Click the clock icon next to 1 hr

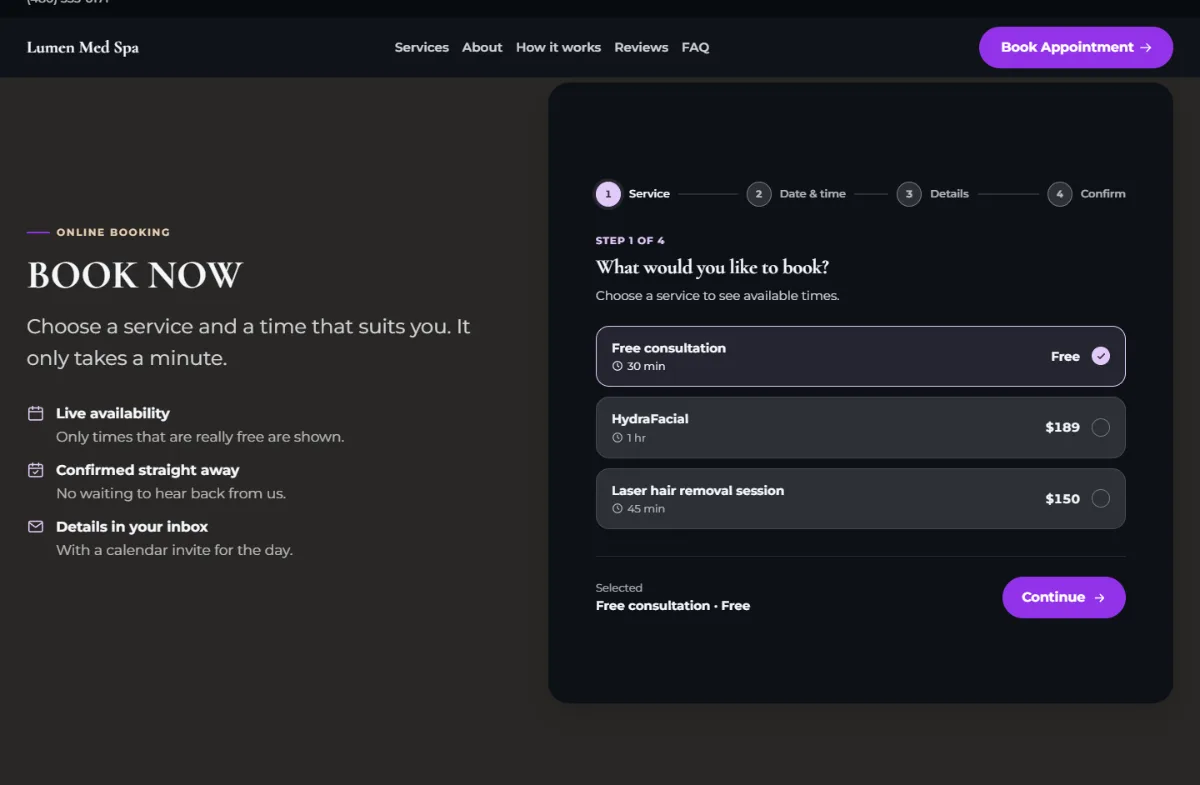(x=617, y=438)
